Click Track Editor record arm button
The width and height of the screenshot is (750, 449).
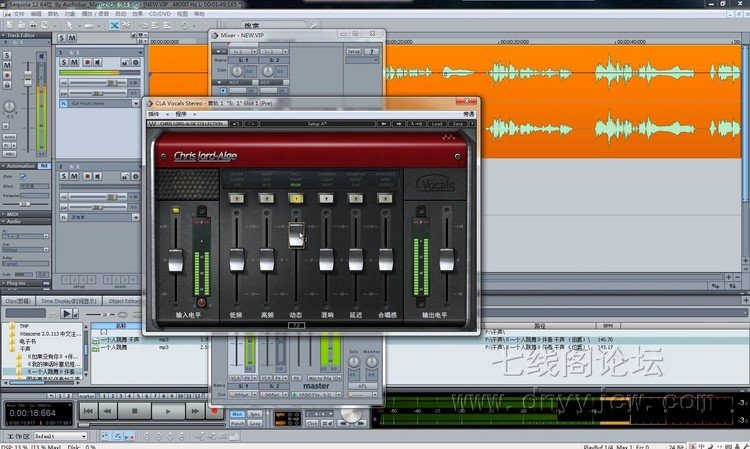click(7, 75)
